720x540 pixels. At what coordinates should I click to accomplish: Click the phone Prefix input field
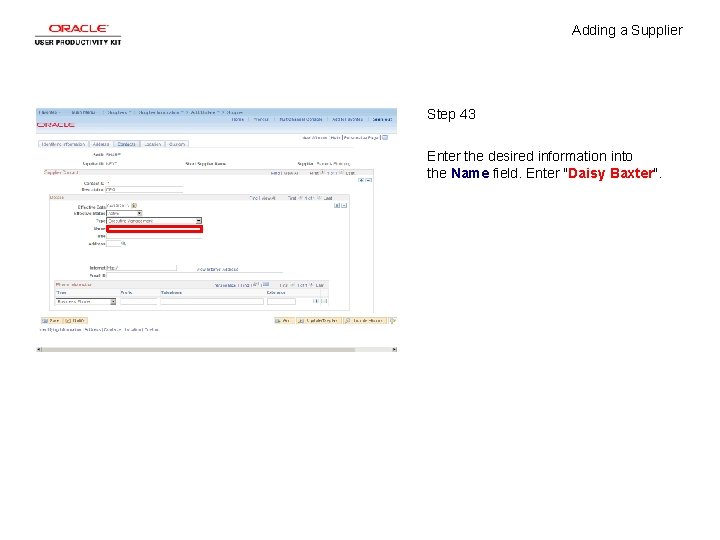[x=138, y=302]
